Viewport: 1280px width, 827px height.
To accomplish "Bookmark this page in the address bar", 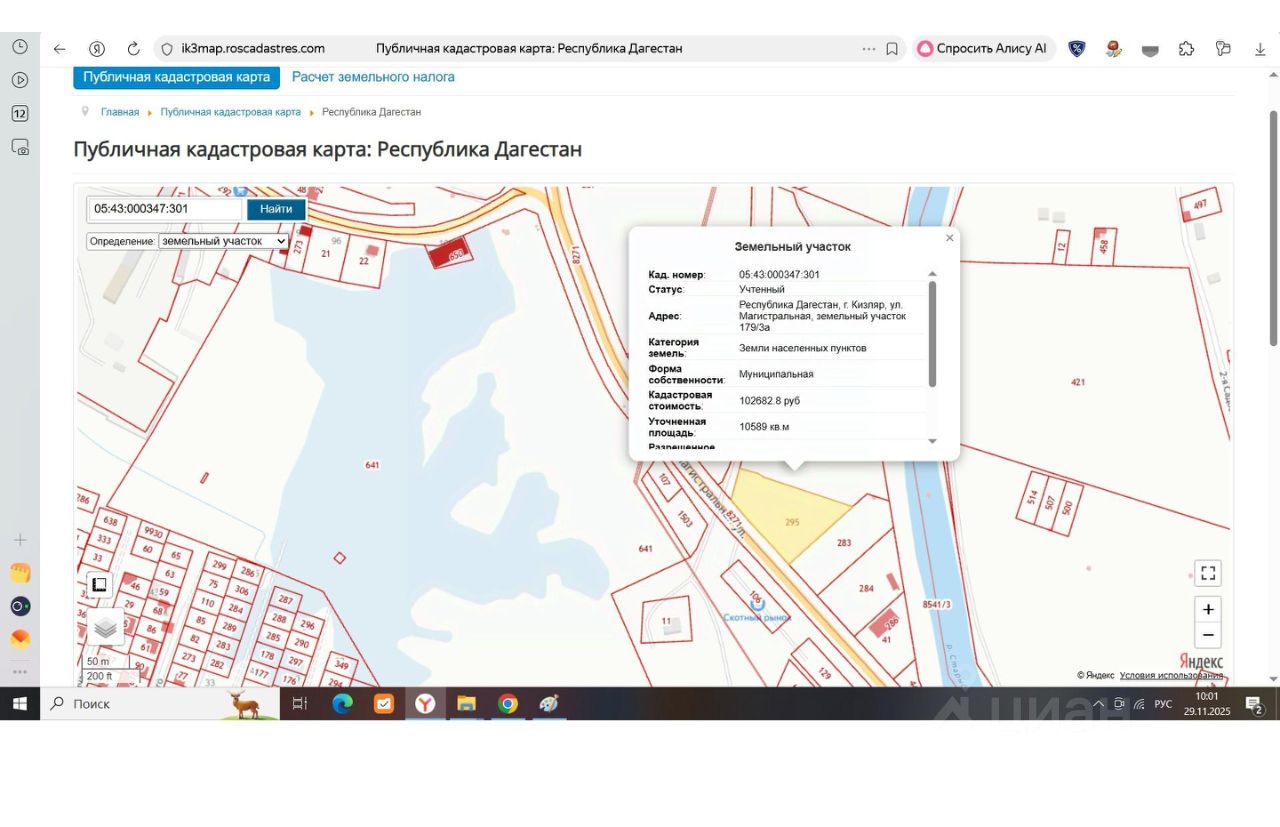I will [x=892, y=48].
